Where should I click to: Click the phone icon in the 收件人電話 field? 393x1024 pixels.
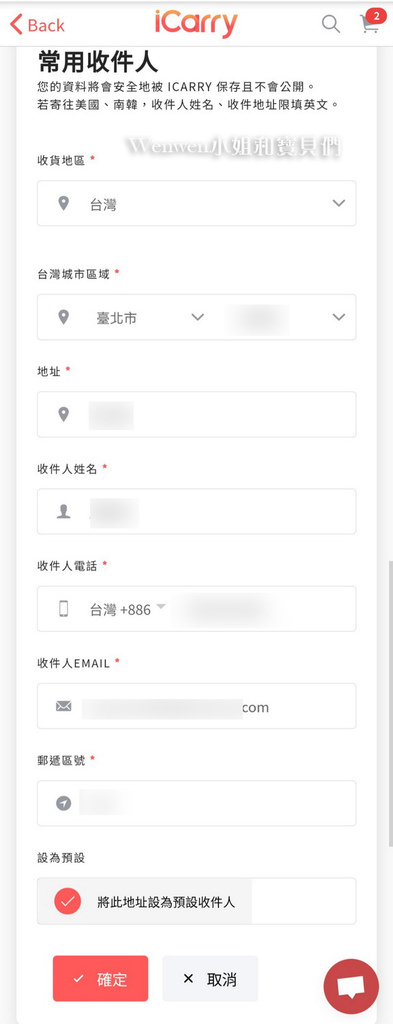63,609
